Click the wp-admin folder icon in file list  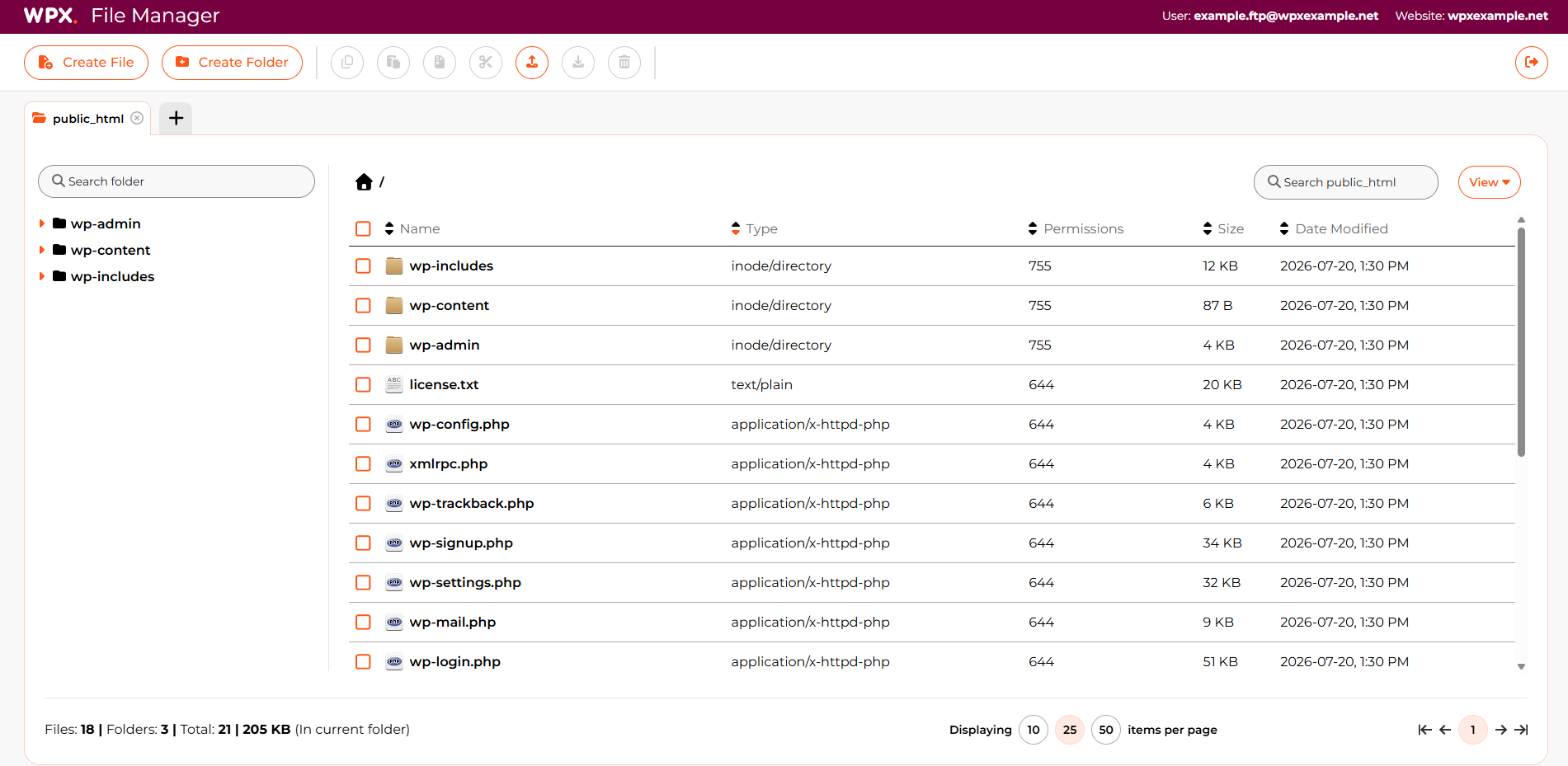[394, 345]
